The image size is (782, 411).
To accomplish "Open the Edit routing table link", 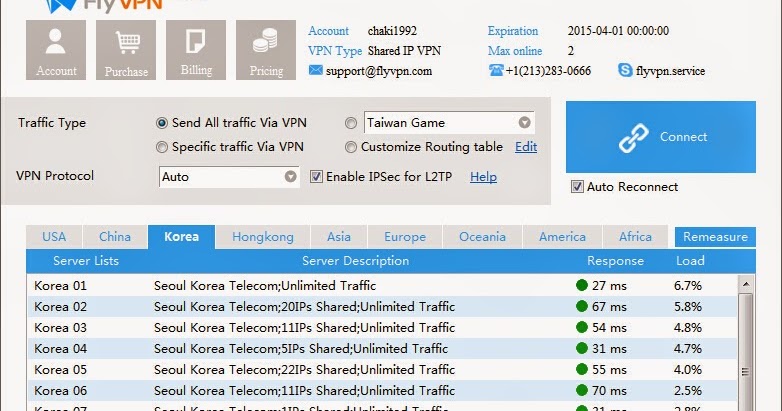I will tap(526, 147).
